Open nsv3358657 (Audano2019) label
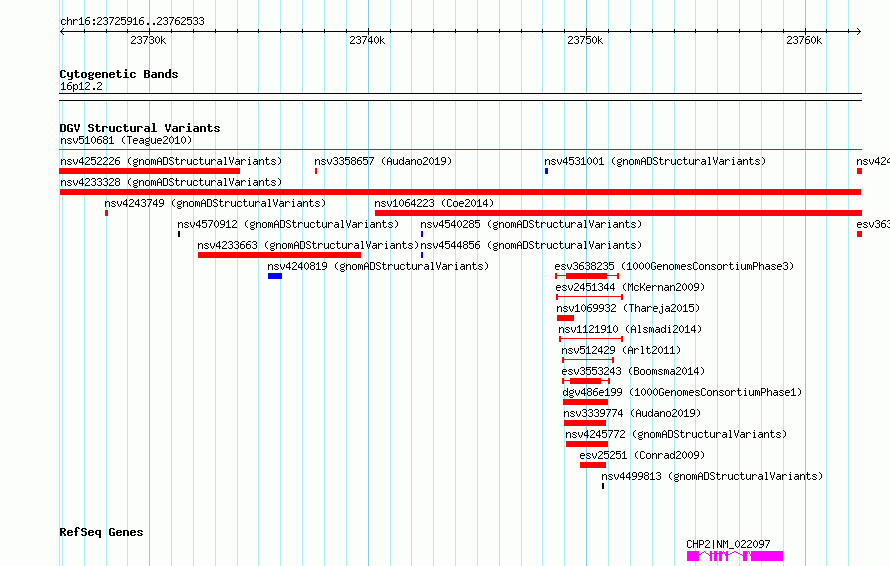 tap(383, 161)
